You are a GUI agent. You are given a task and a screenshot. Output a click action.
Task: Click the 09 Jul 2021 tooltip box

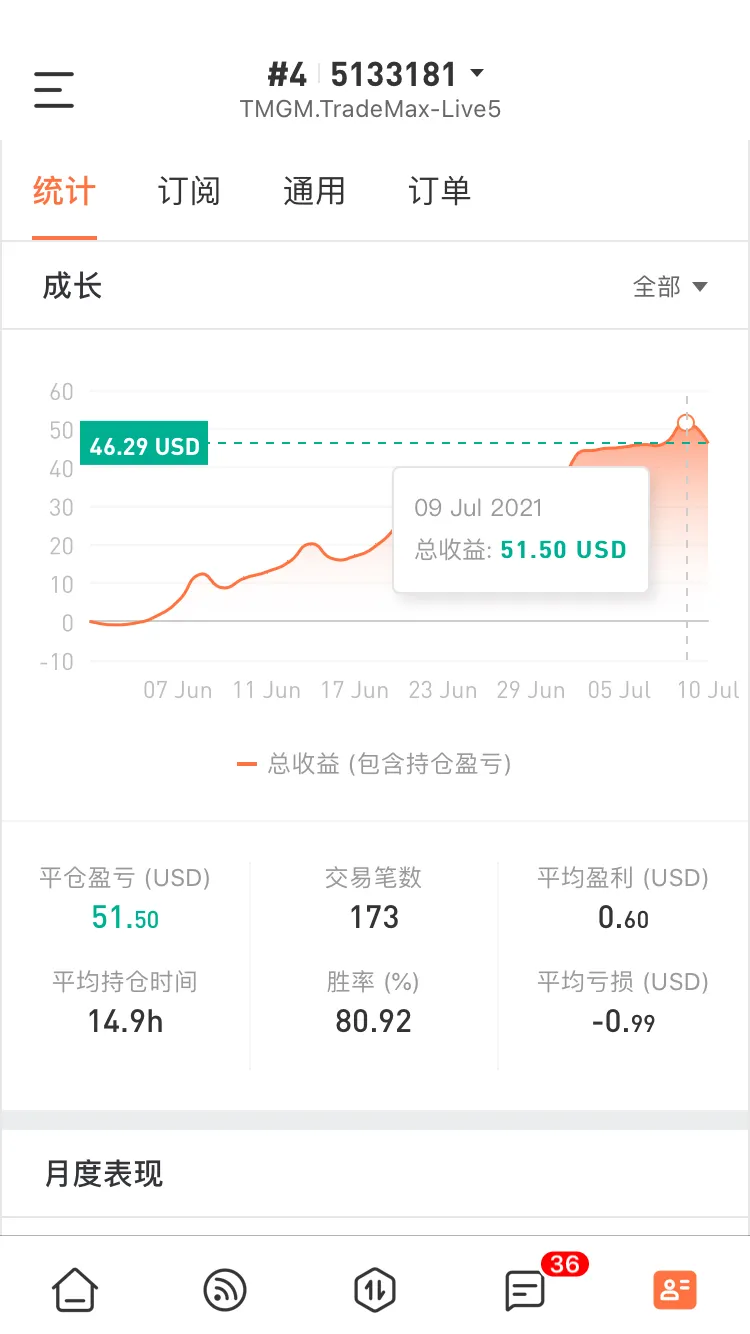[x=520, y=529]
